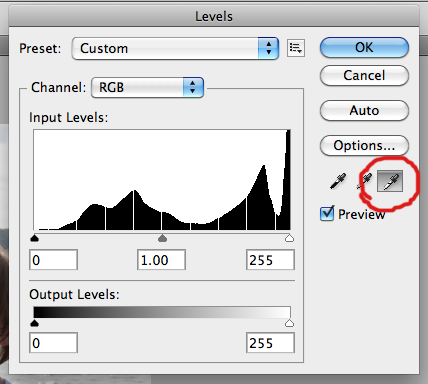Click the Auto button
Image resolution: width=428 pixels, height=384 pixels.
(x=364, y=111)
